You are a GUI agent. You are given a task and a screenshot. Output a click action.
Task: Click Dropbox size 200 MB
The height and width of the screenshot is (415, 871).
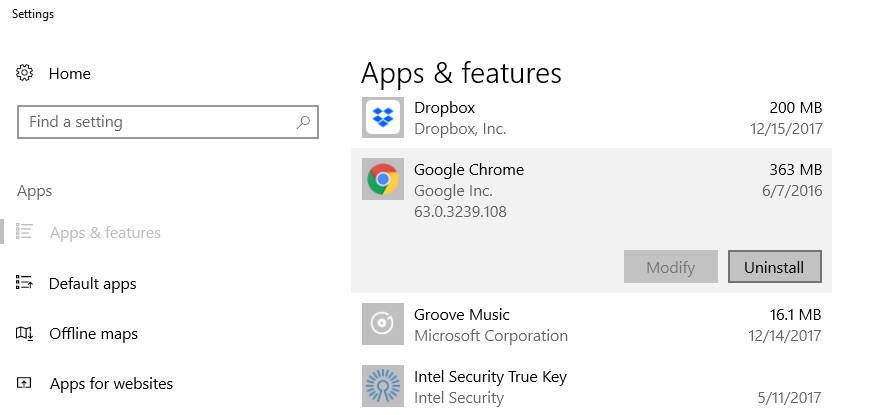[795, 108]
